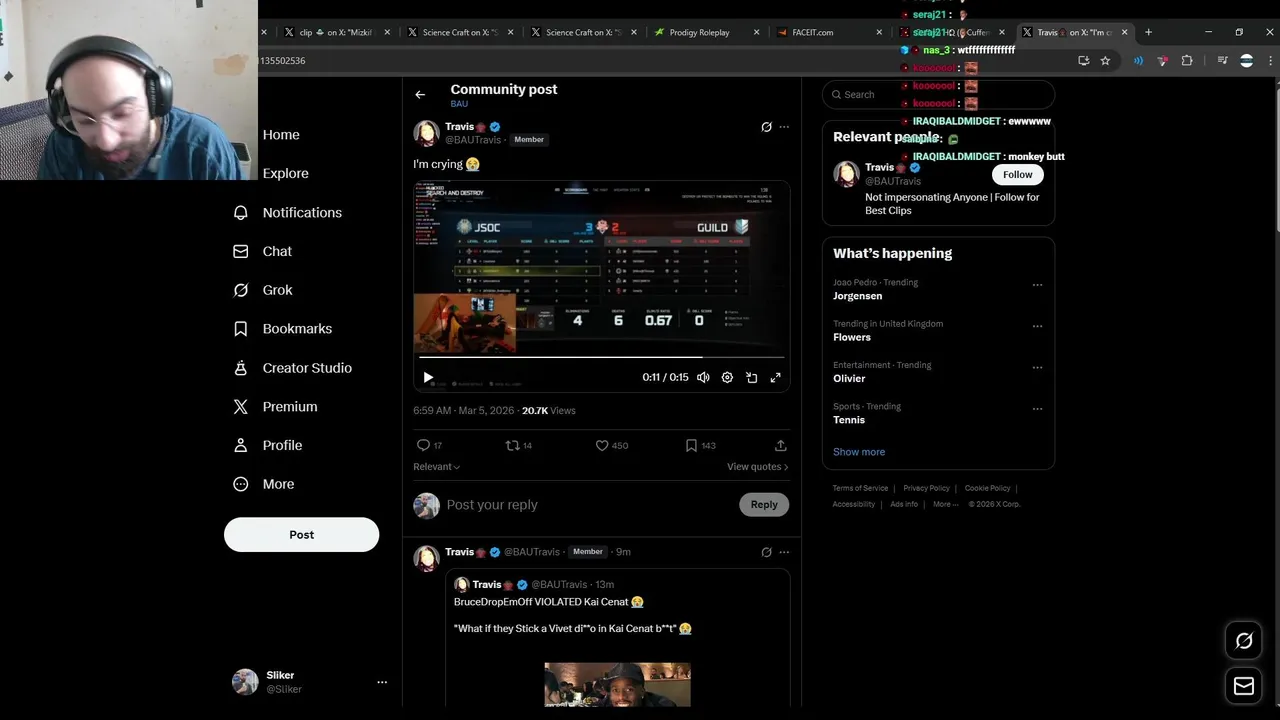Open browser extensions puzzle icon
Image resolution: width=1280 pixels, height=720 pixels.
pyautogui.click(x=1187, y=61)
